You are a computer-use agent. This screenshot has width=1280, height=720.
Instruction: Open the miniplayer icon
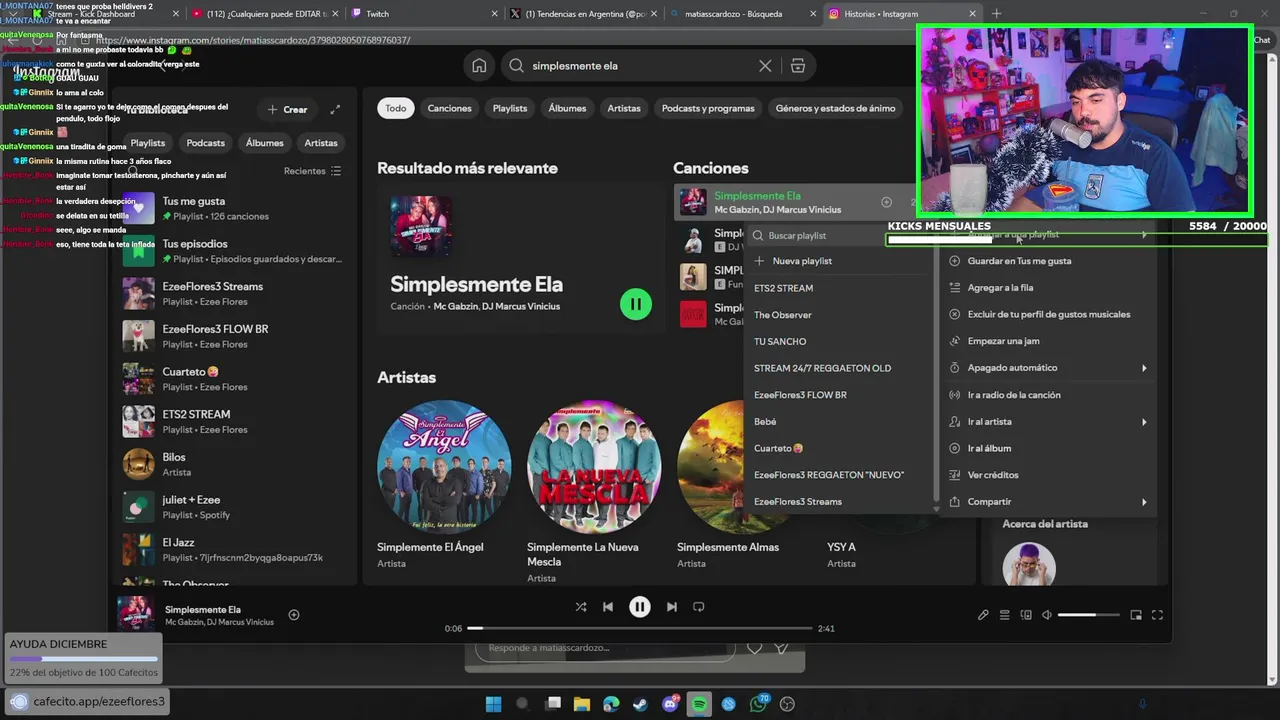tap(1136, 615)
